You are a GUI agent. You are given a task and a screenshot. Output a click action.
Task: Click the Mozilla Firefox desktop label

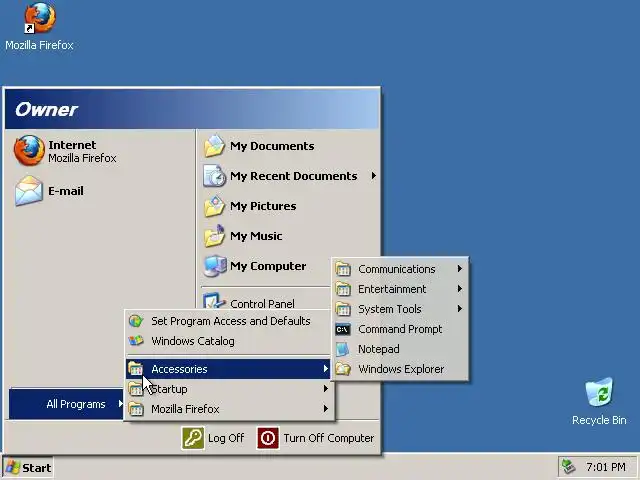tap(39, 45)
